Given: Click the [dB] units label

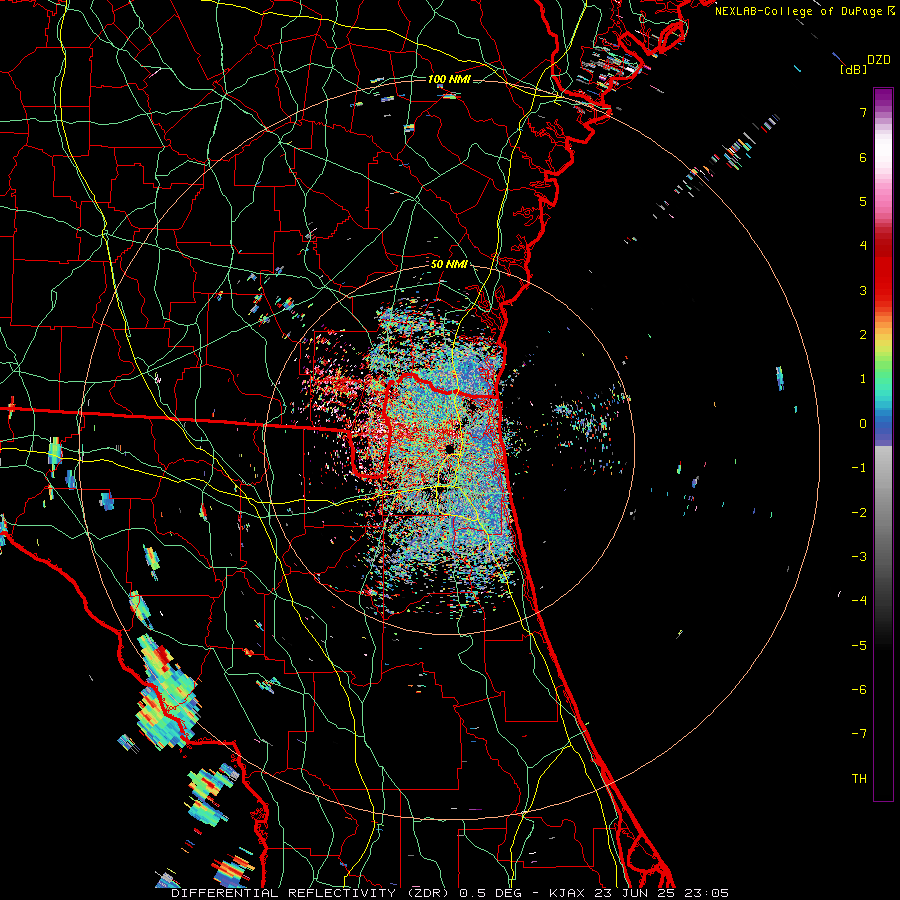Looking at the screenshot, I should coord(854,70).
